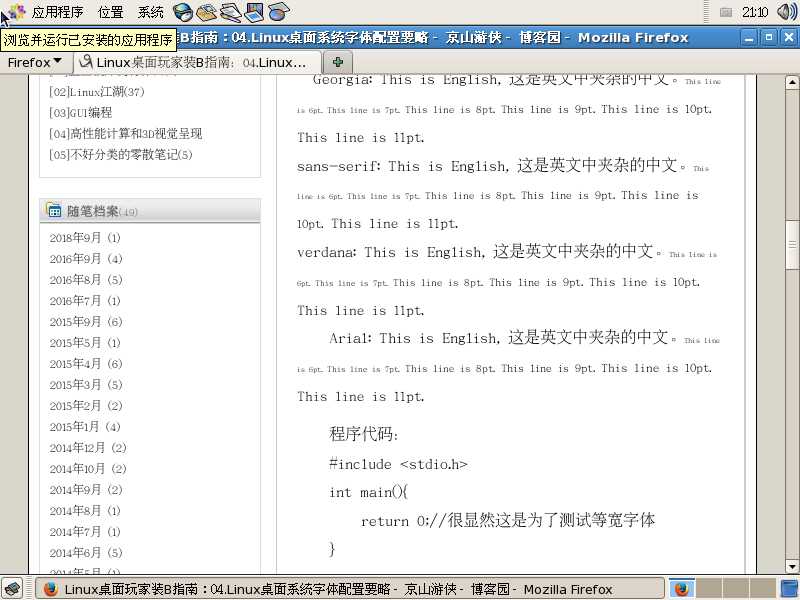Open a new tab with the plus button
This screenshot has width=800, height=600.
tap(337, 62)
